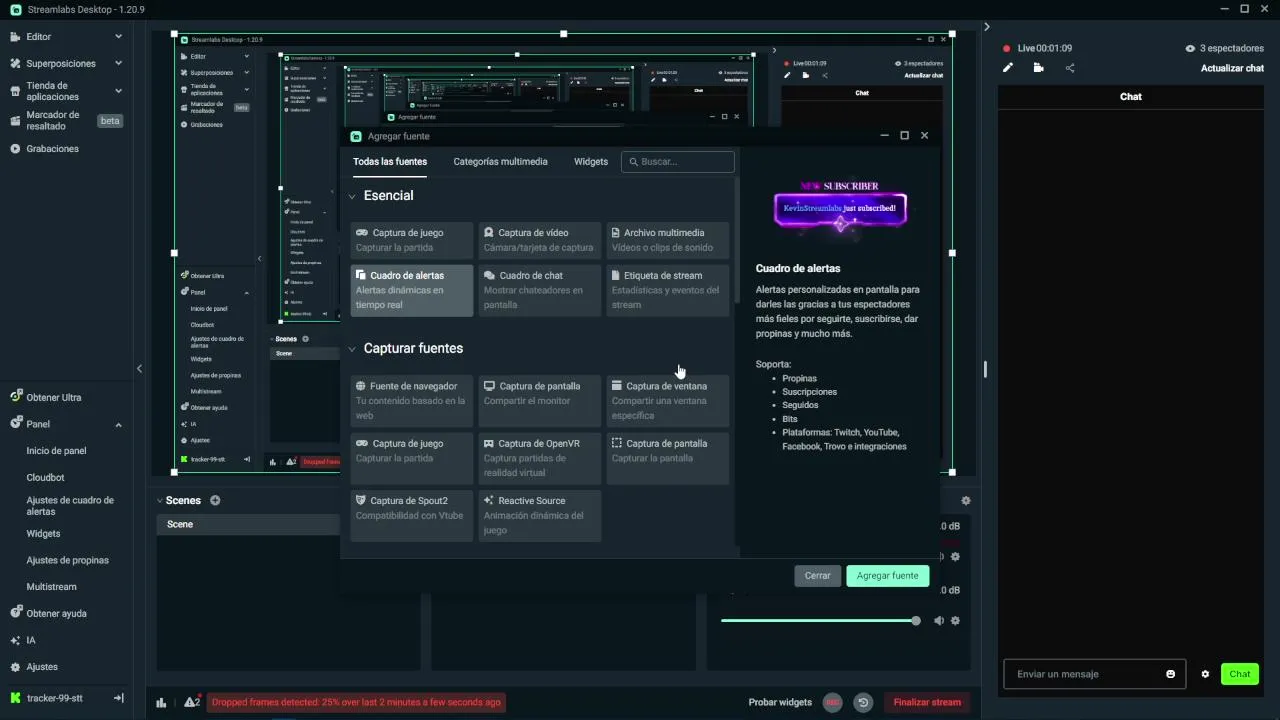Switch to Categorías multimedia tab
Screen dimensions: 1280x720
click(x=500, y=162)
